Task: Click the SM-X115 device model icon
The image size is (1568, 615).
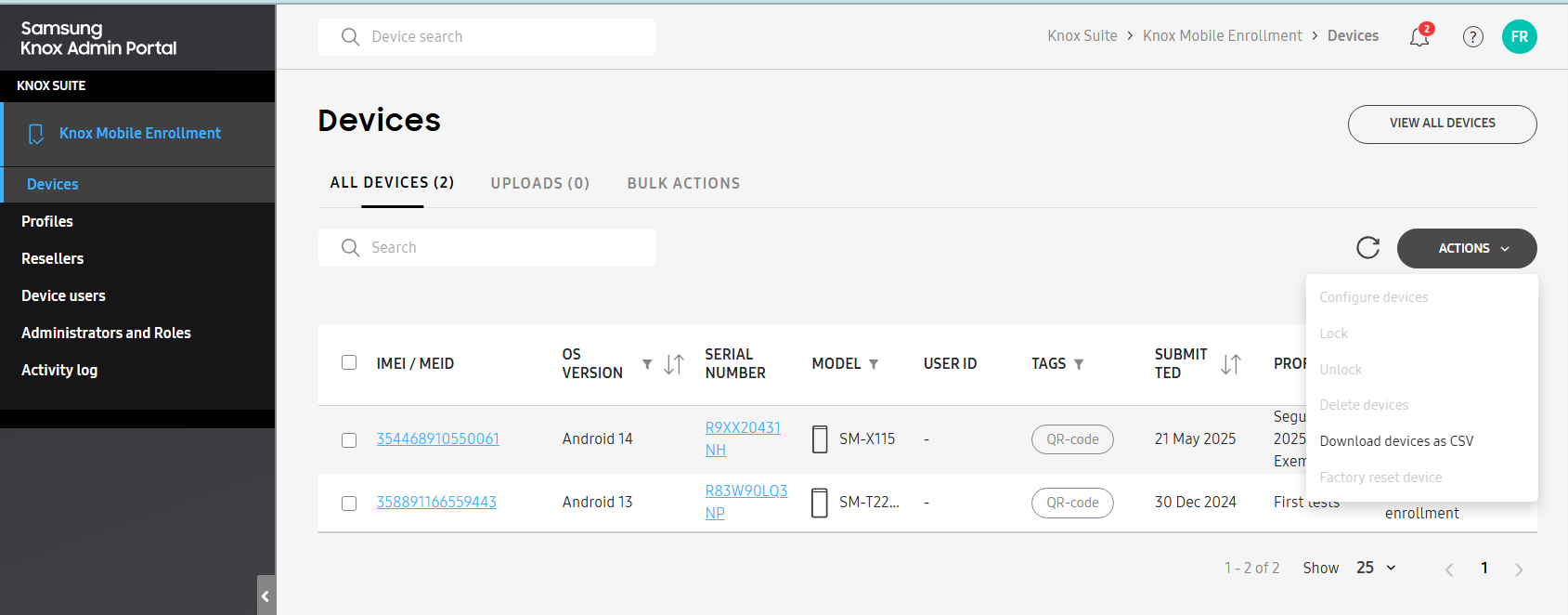Action: [x=820, y=439]
